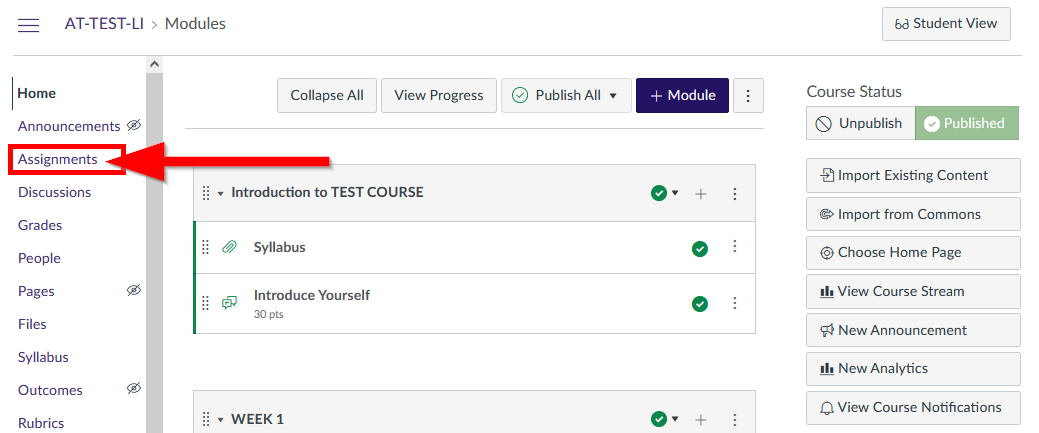Click the Introduce Yourself discussion icon
Viewport: 1039px width, 433px height.
point(229,303)
